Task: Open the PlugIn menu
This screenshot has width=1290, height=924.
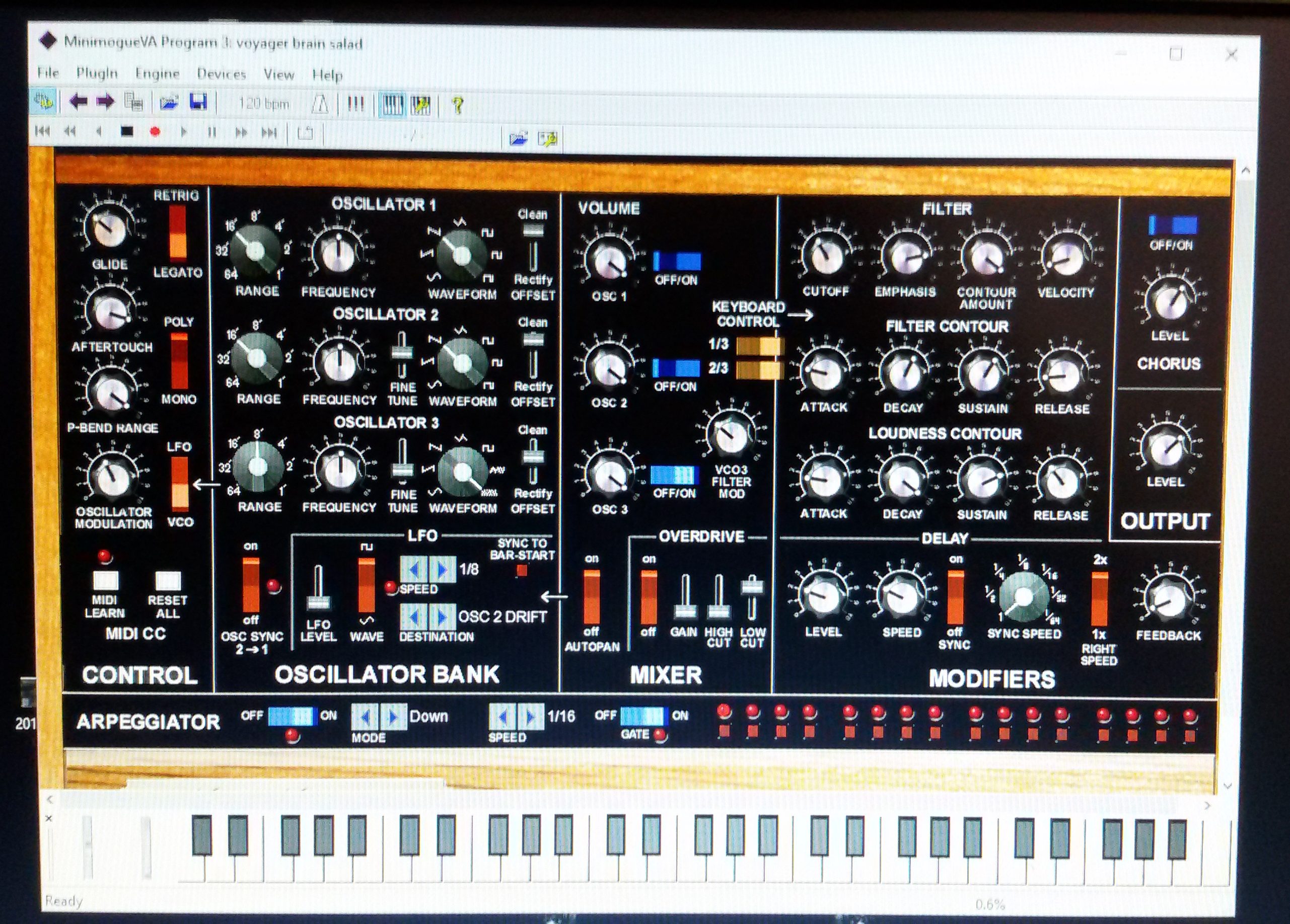Action: 97,73
